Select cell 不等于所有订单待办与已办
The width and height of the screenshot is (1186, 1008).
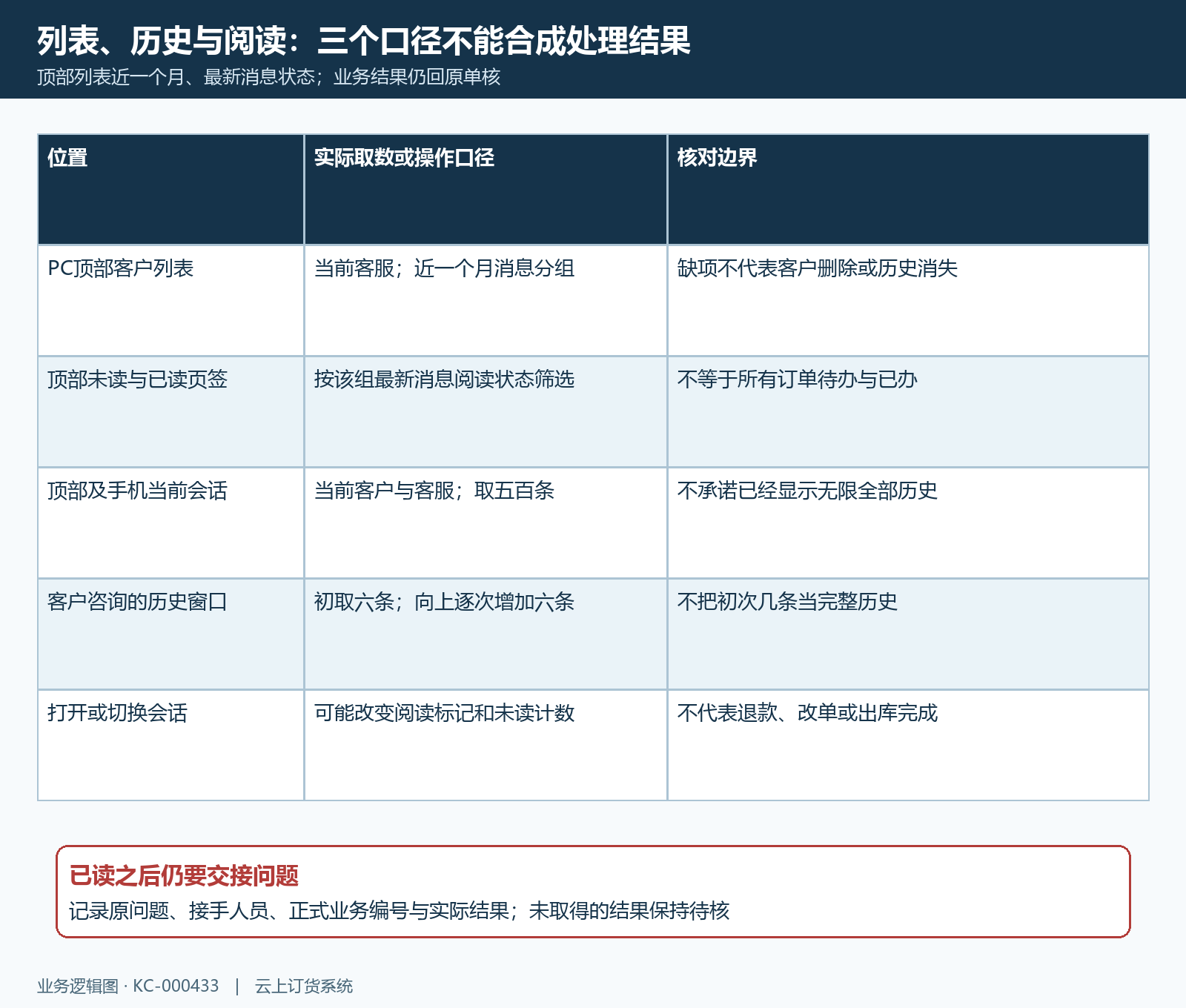908,412
